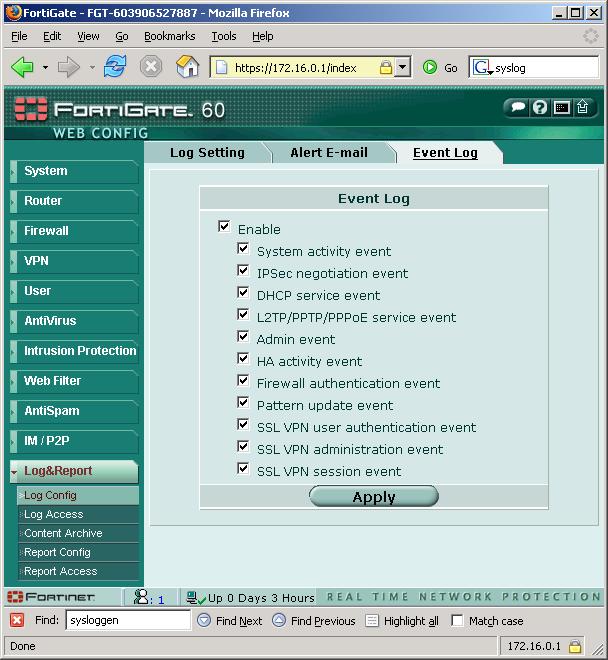
Task: Reload the page with the refresh icon
Action: [x=115, y=67]
